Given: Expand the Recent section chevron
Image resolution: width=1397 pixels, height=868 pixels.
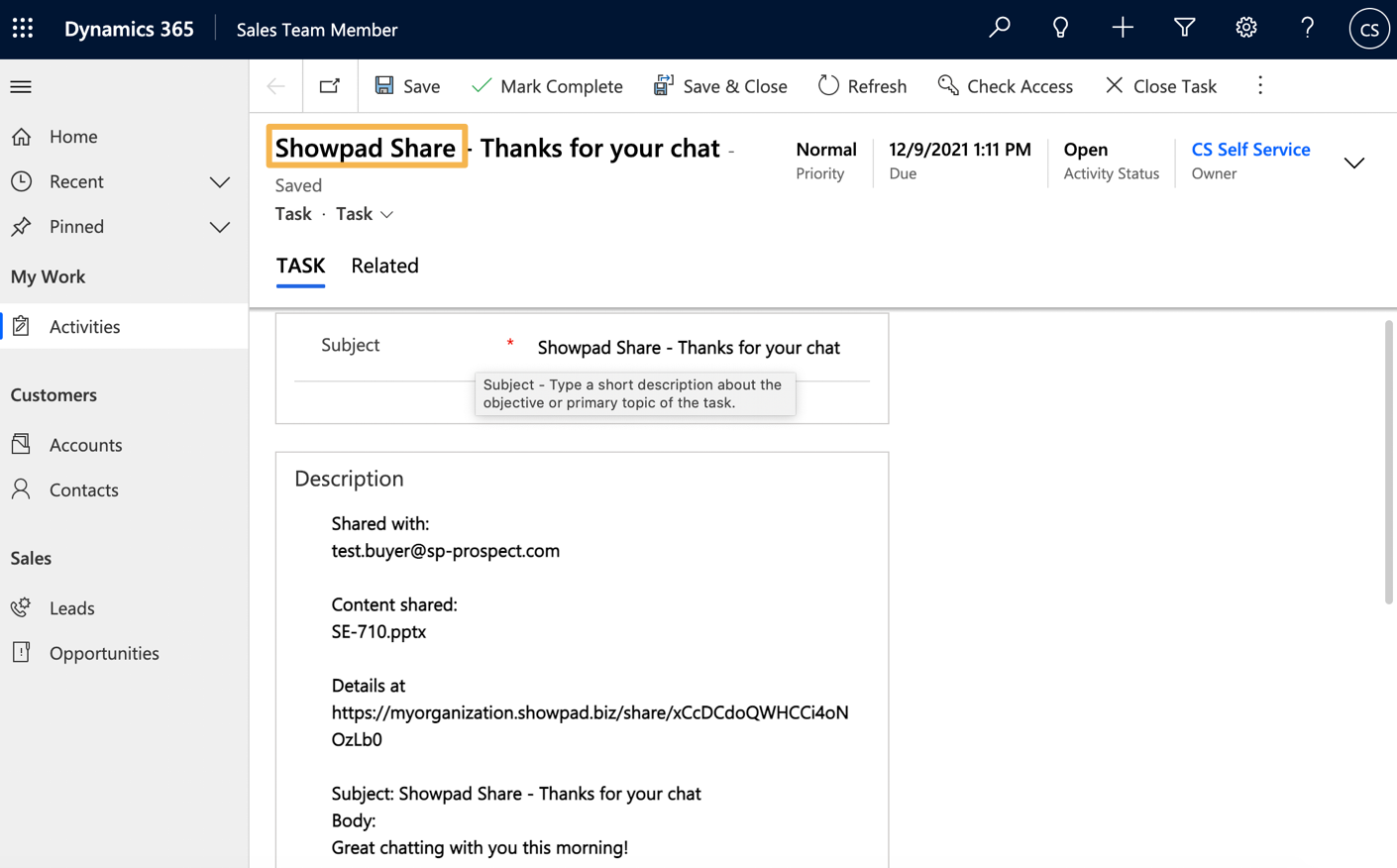Looking at the screenshot, I should [x=219, y=181].
